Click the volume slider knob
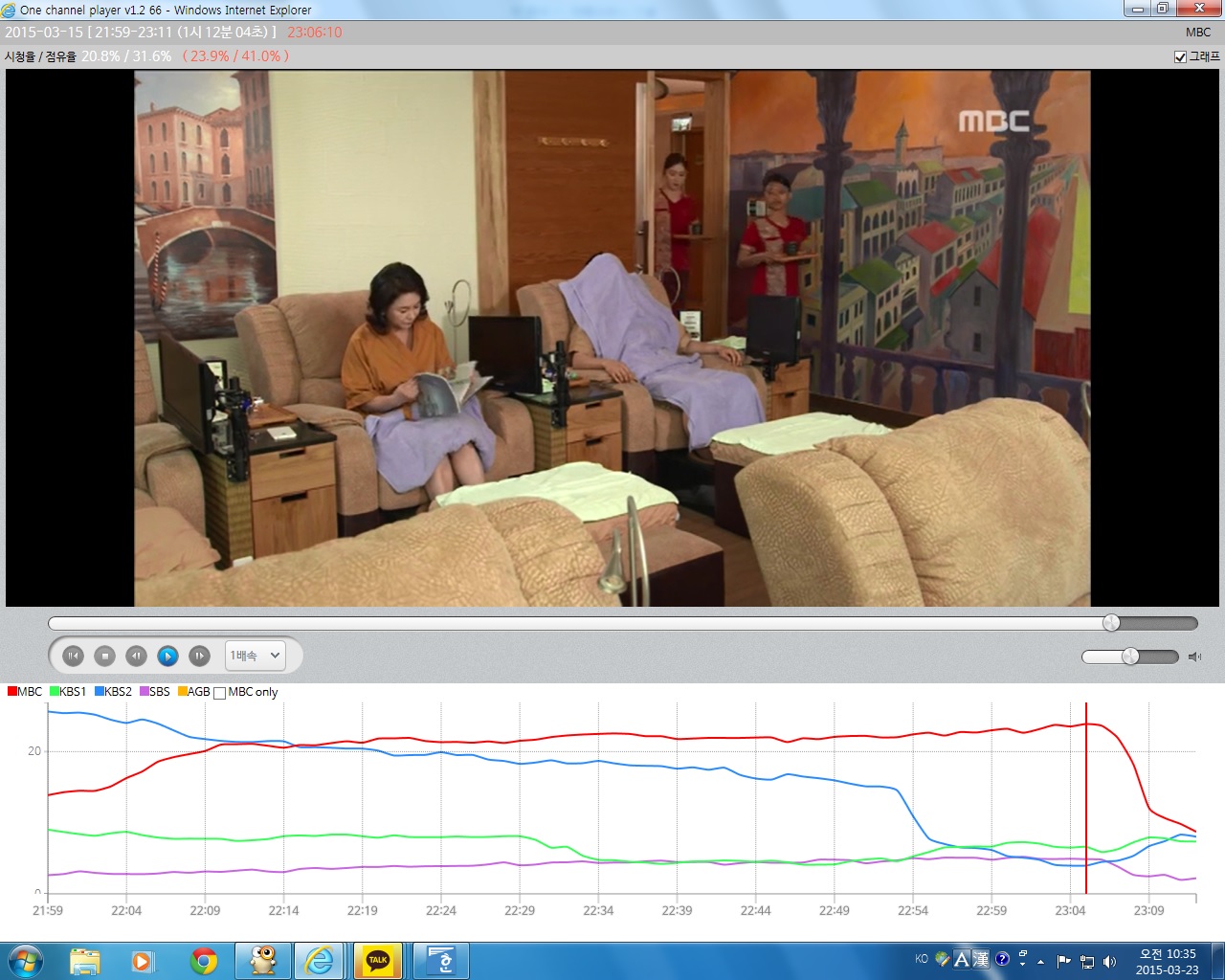The width and height of the screenshot is (1225, 980). [x=1130, y=657]
